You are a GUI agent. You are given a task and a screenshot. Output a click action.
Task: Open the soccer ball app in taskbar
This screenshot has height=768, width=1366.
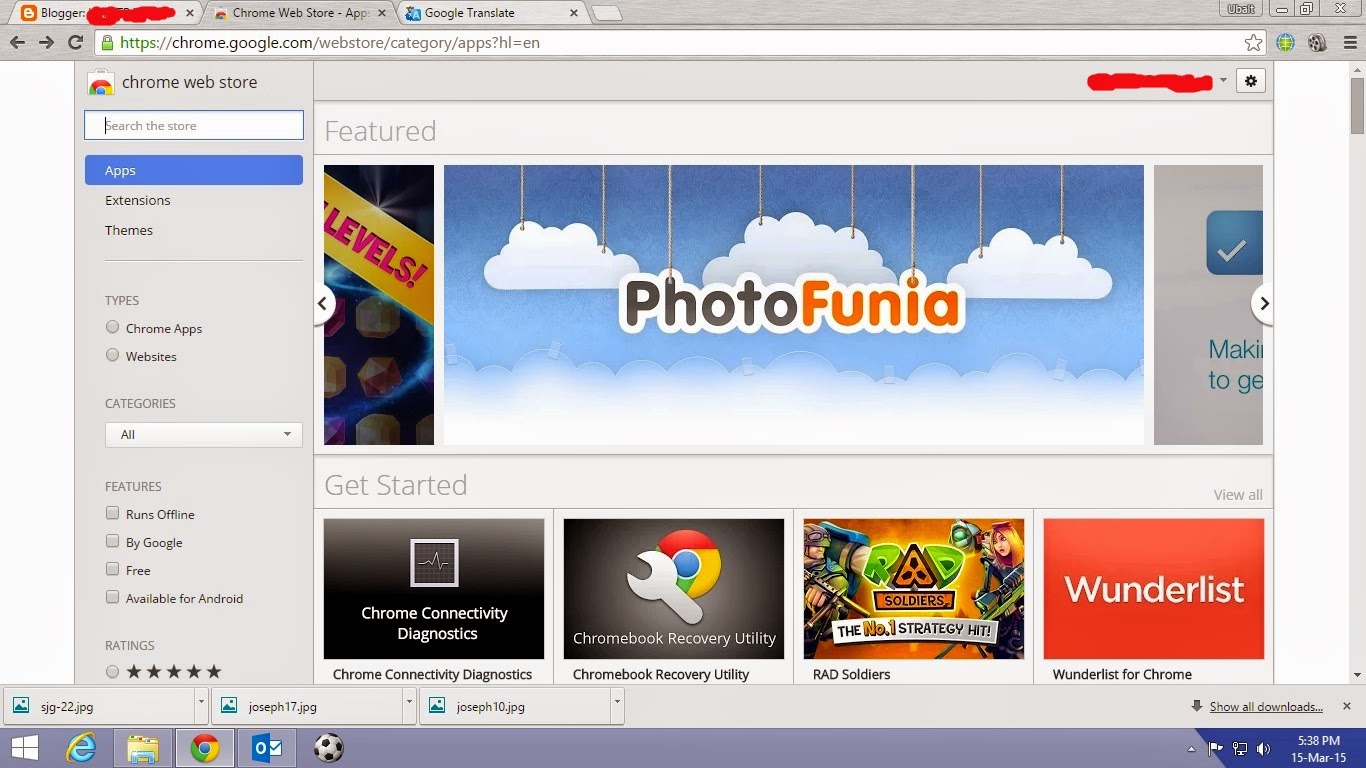tap(328, 748)
